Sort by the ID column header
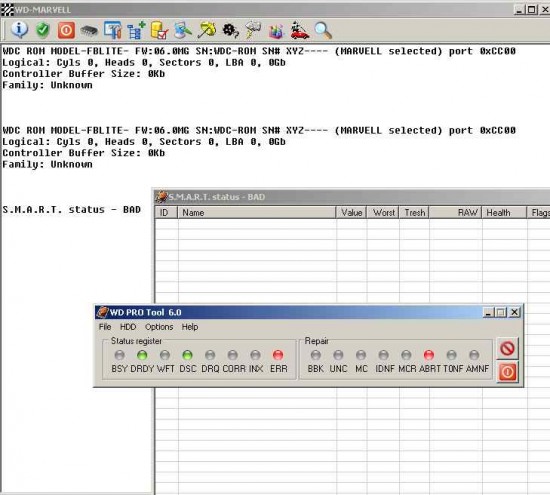The image size is (550, 495). coord(166,212)
